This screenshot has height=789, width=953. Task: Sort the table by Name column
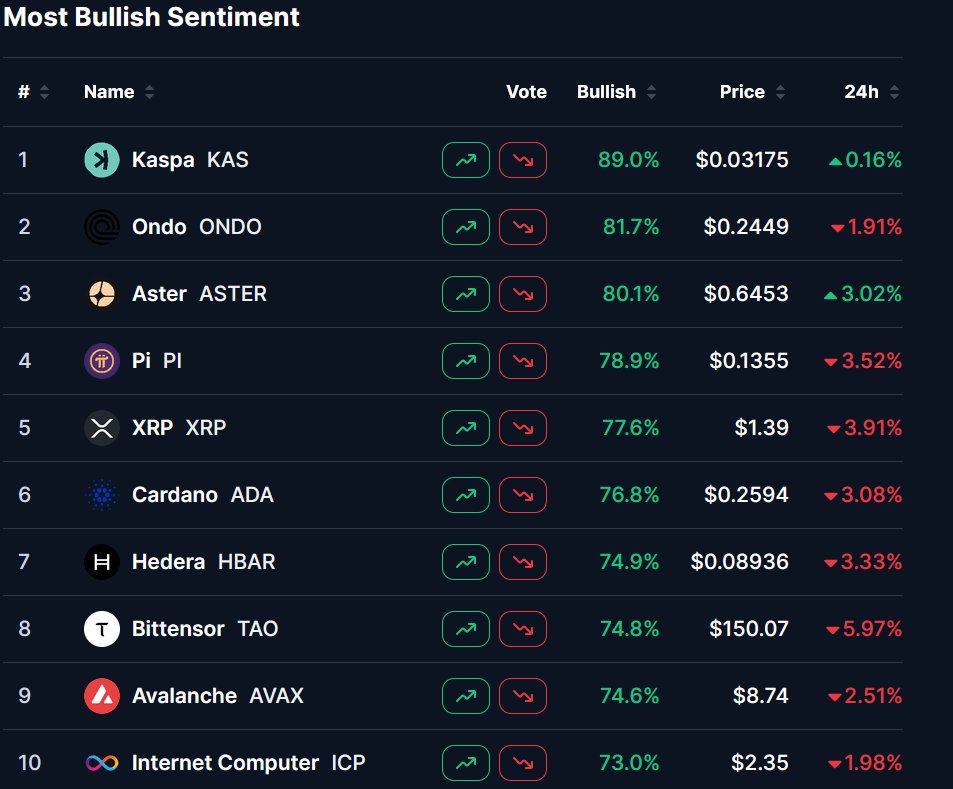coord(119,92)
